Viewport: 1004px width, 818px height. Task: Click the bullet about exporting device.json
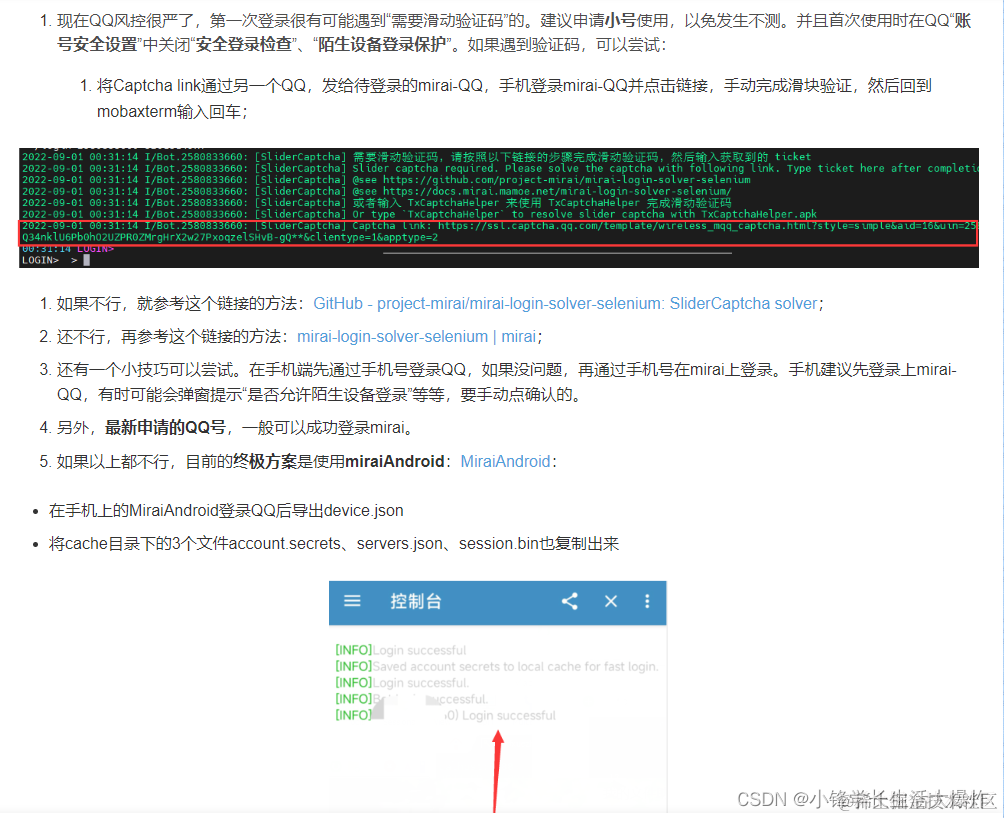[226, 511]
